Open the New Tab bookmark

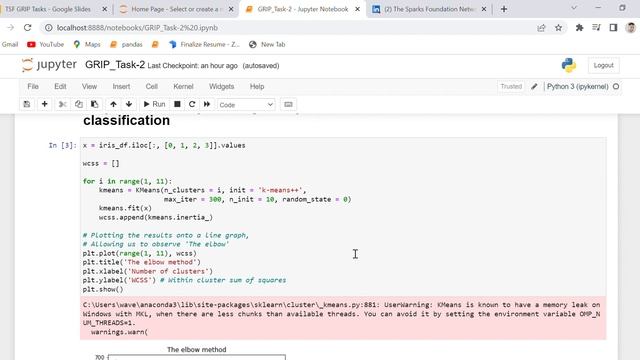point(267,44)
